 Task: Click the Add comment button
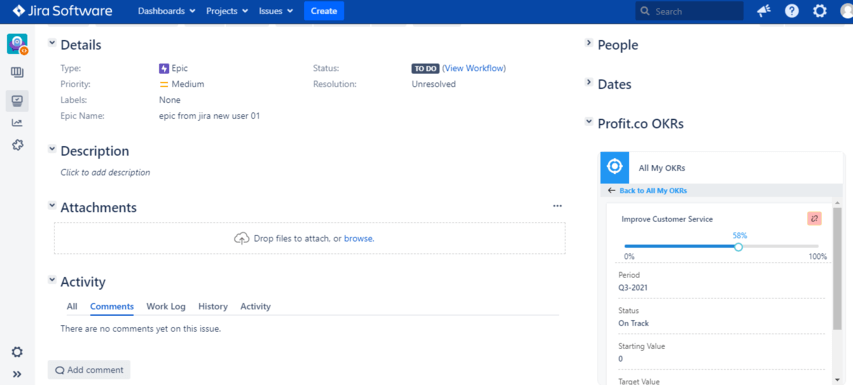coord(89,370)
